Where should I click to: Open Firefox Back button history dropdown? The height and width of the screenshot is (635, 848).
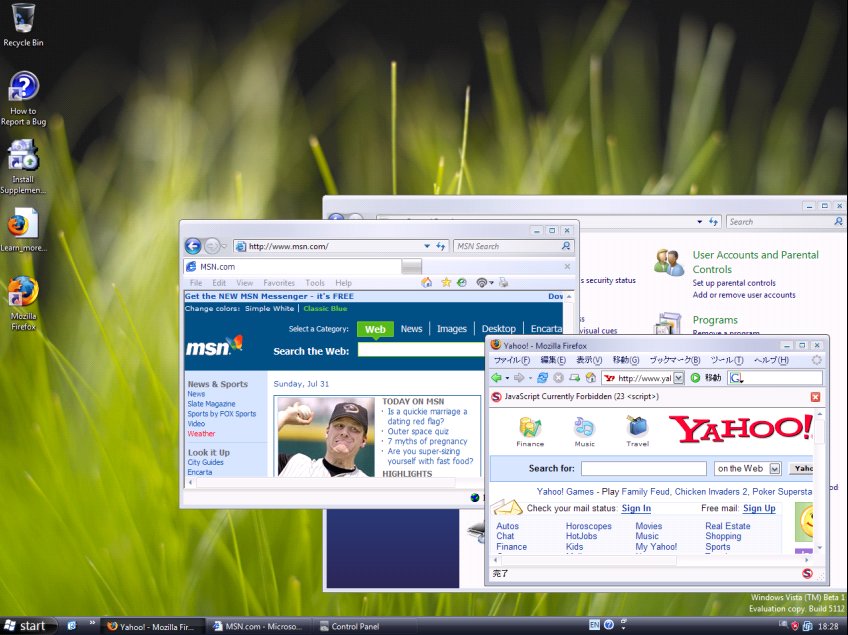coord(507,378)
